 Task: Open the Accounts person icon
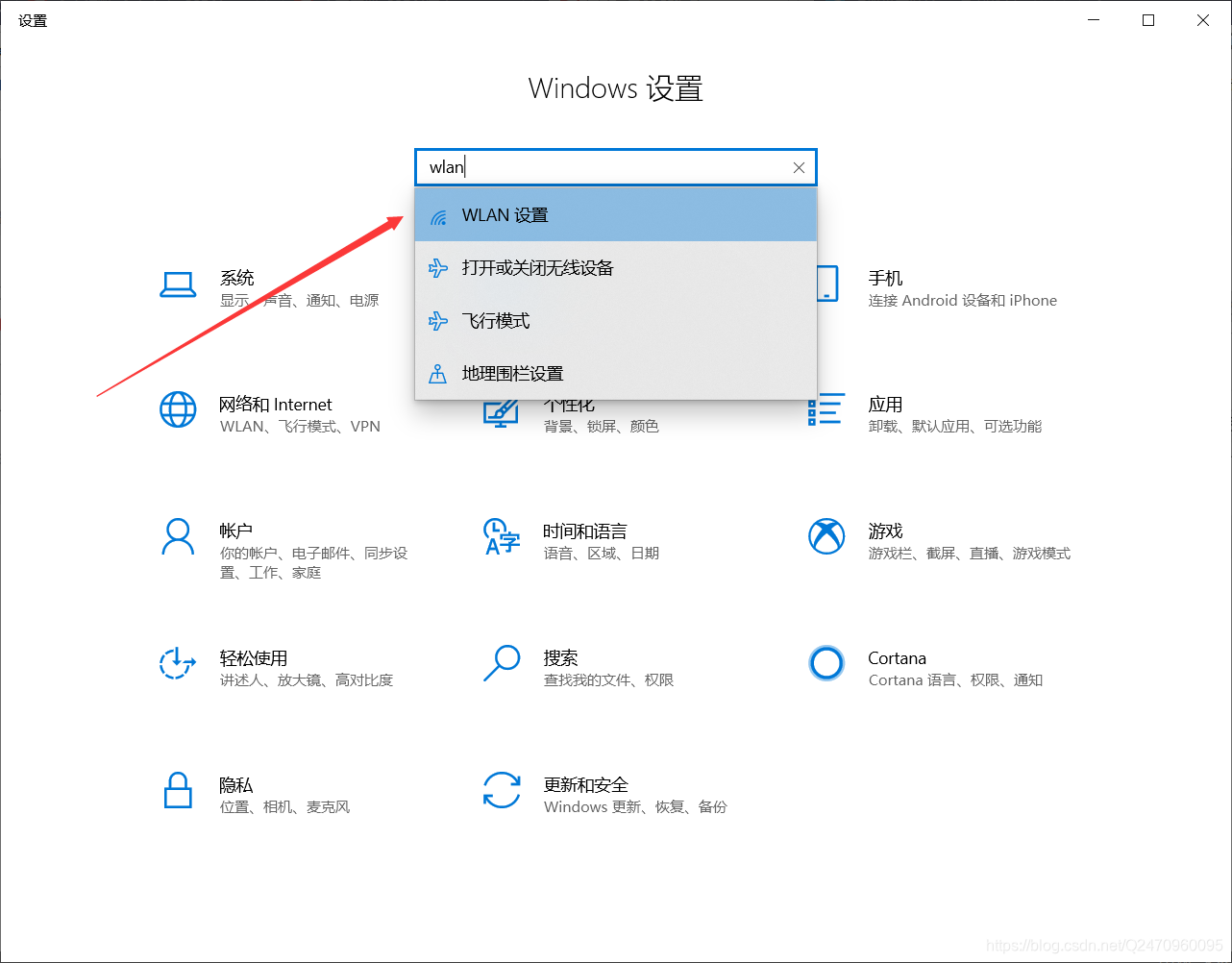tap(178, 536)
